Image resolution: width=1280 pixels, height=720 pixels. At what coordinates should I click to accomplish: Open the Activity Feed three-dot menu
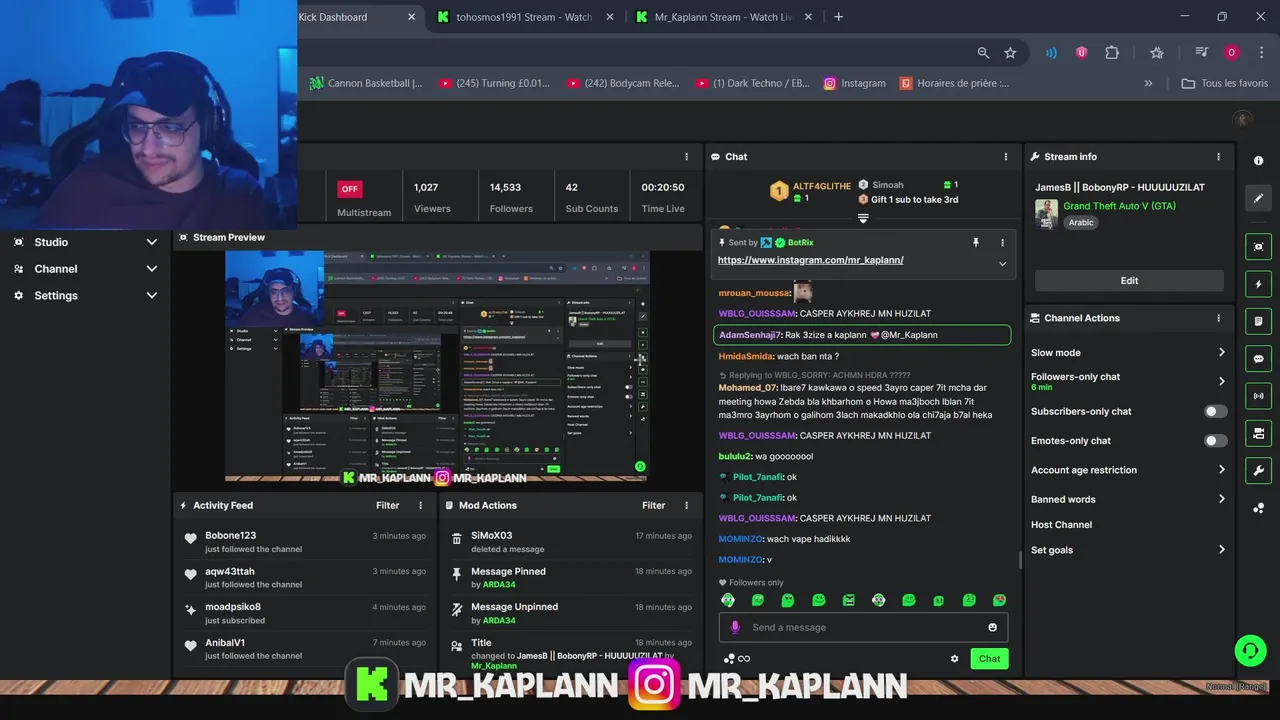(420, 506)
